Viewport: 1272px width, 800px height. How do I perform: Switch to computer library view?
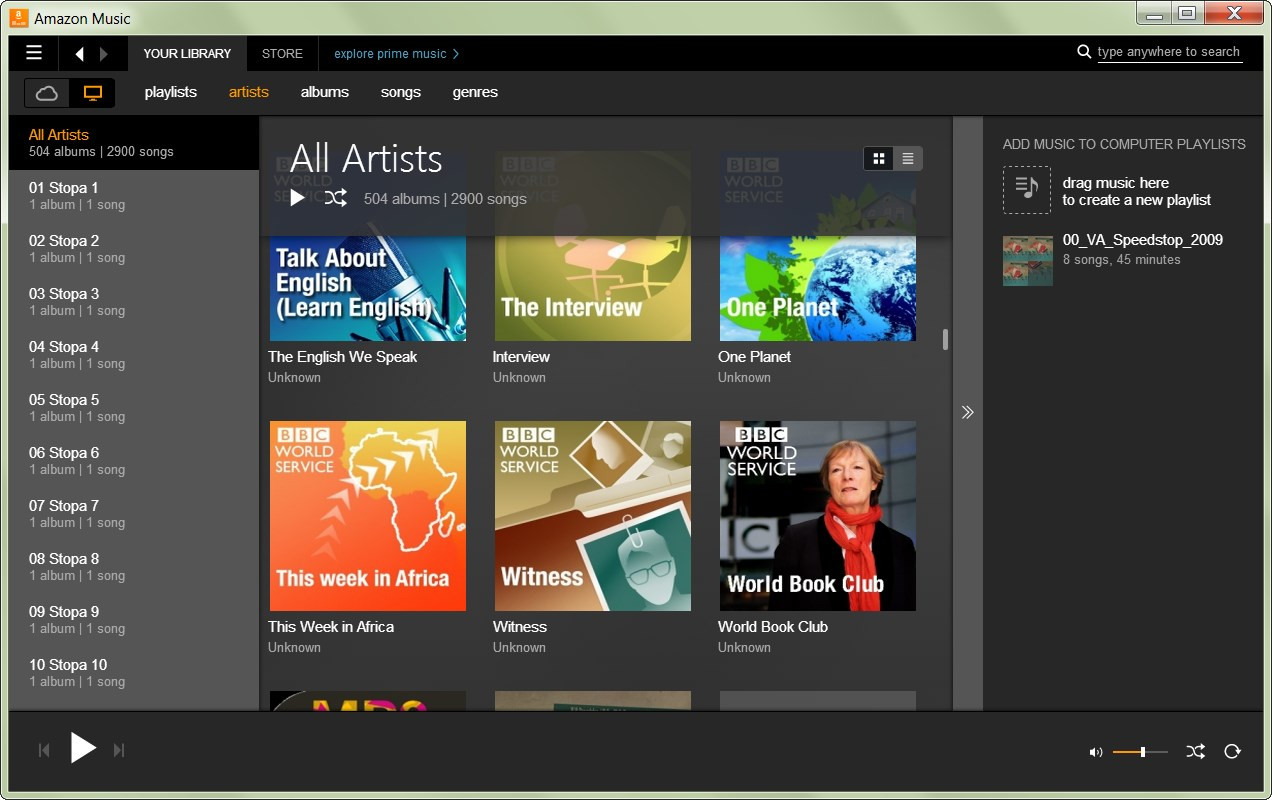click(x=93, y=93)
